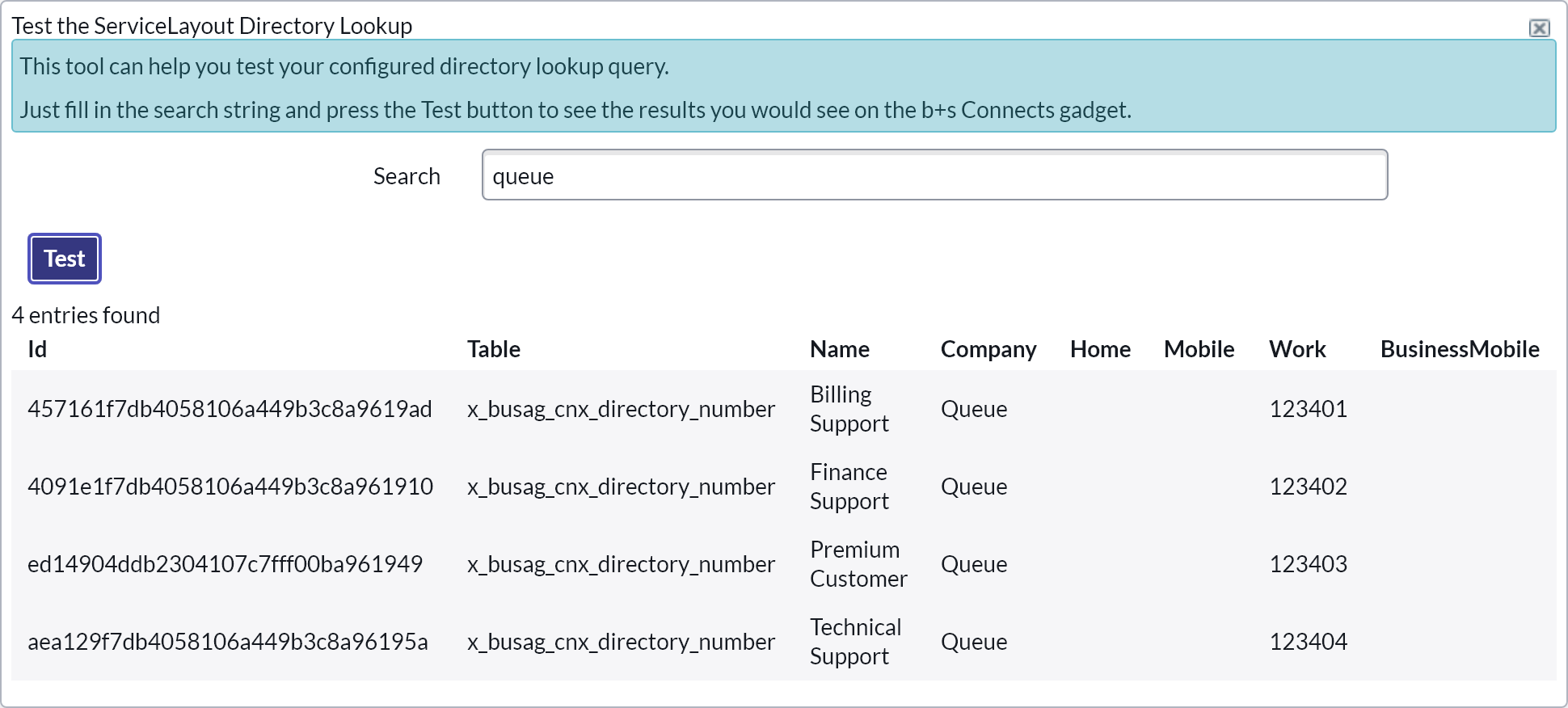This screenshot has width=1568, height=708.
Task: Click the Id column header
Action: click(x=37, y=349)
